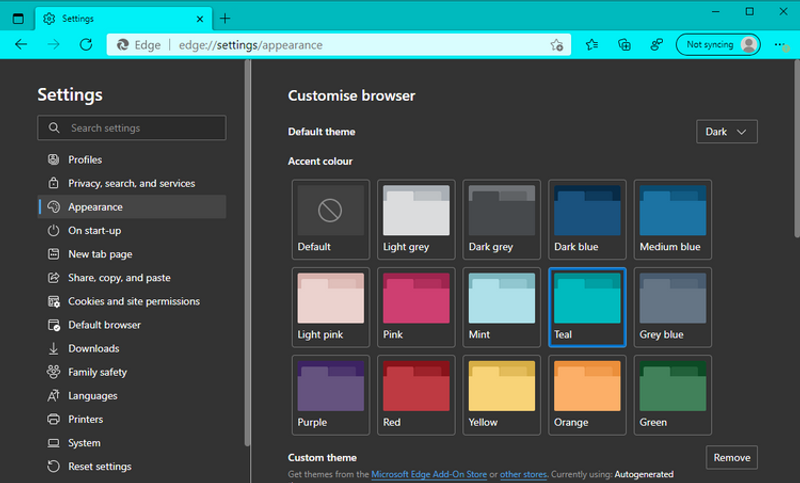800x483 pixels.
Task: Add this page to favourites star
Action: 557,45
